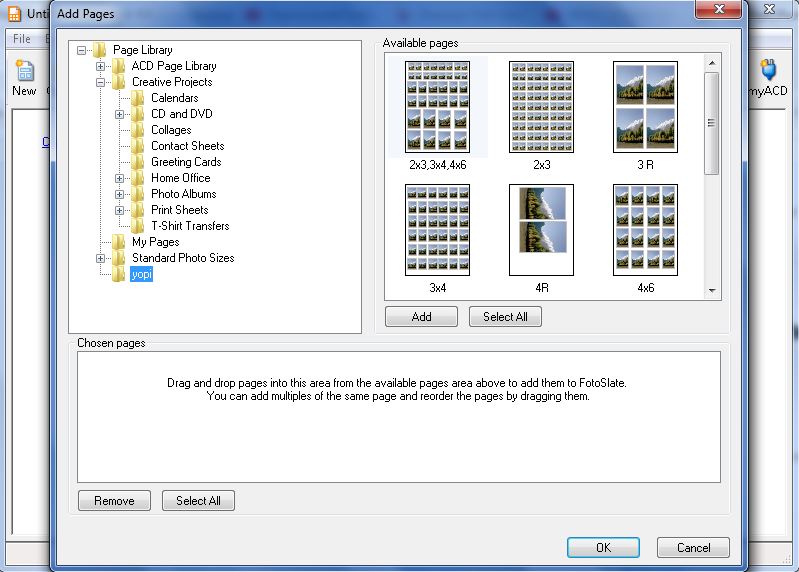
Task: Select Collages in the tree
Action: (171, 130)
